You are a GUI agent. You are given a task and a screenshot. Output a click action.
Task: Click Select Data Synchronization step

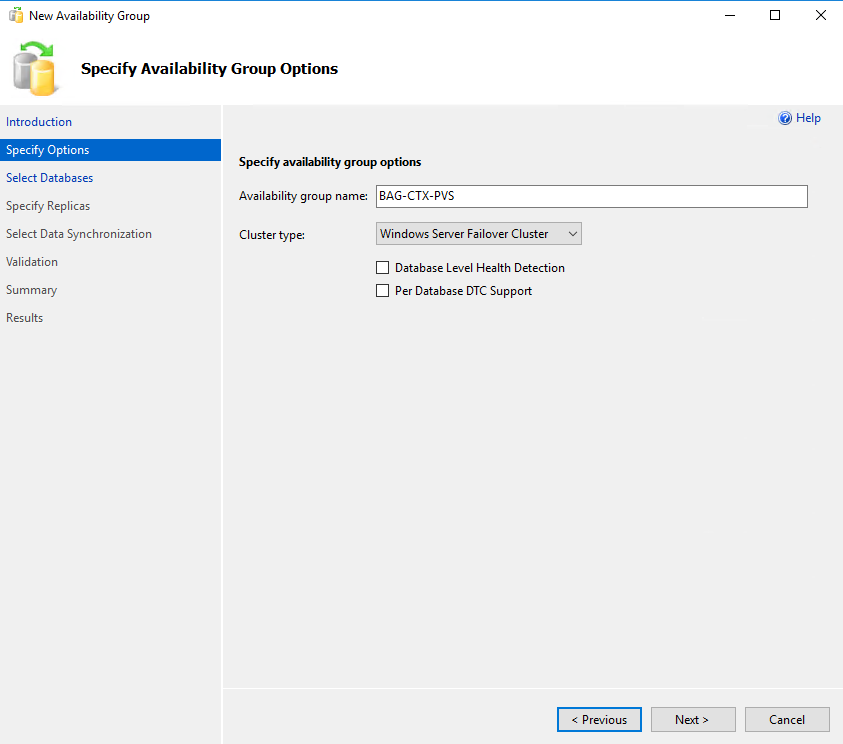(x=79, y=234)
